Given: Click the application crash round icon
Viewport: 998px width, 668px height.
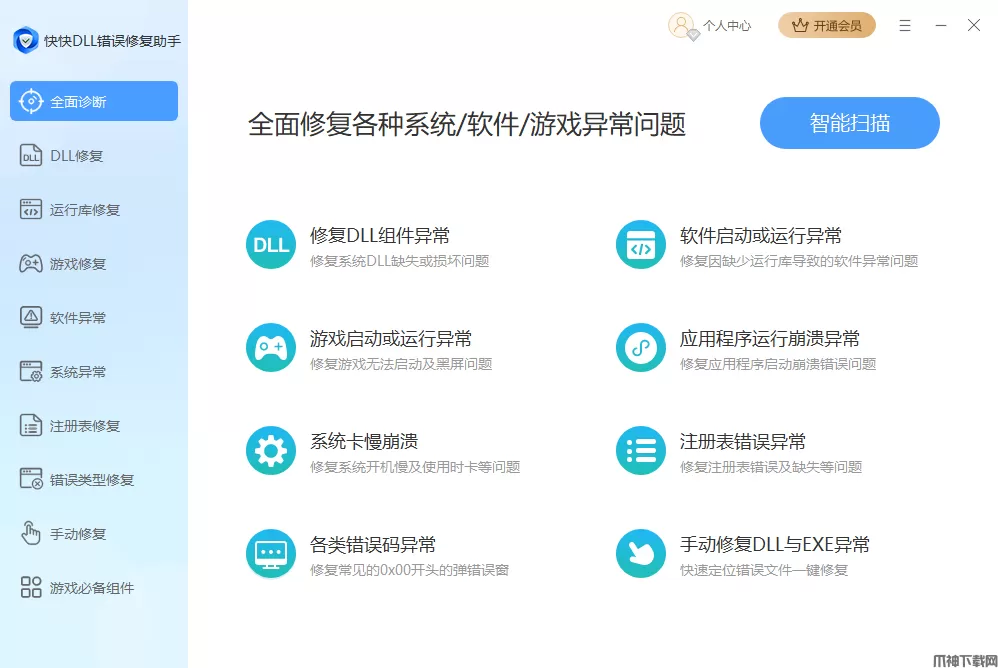Looking at the screenshot, I should point(641,348).
